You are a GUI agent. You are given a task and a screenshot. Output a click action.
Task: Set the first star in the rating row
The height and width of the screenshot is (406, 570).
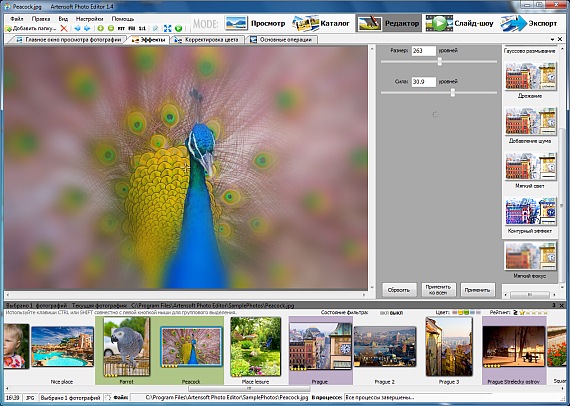click(x=522, y=313)
